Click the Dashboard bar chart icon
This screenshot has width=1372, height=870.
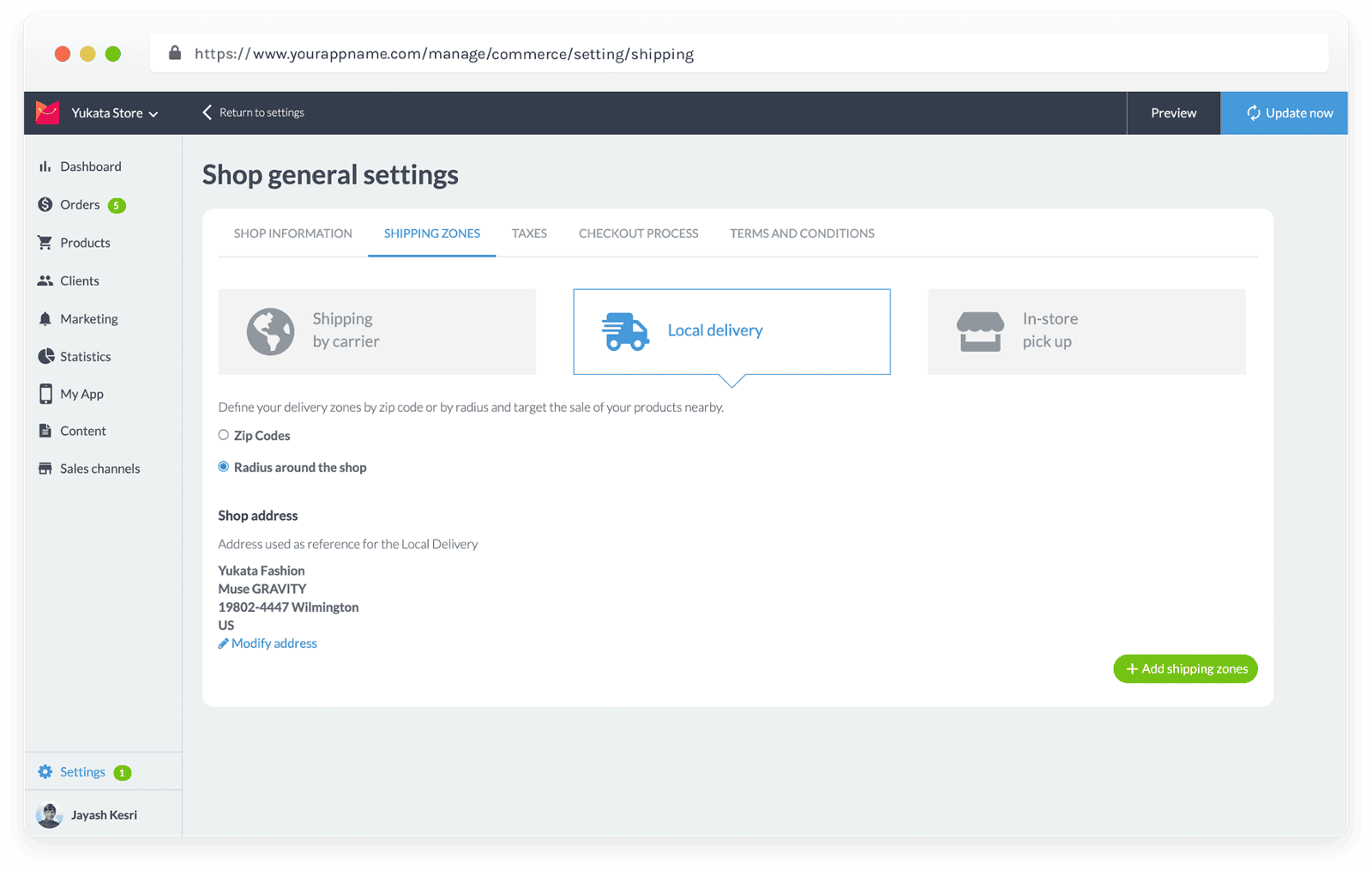pos(45,166)
